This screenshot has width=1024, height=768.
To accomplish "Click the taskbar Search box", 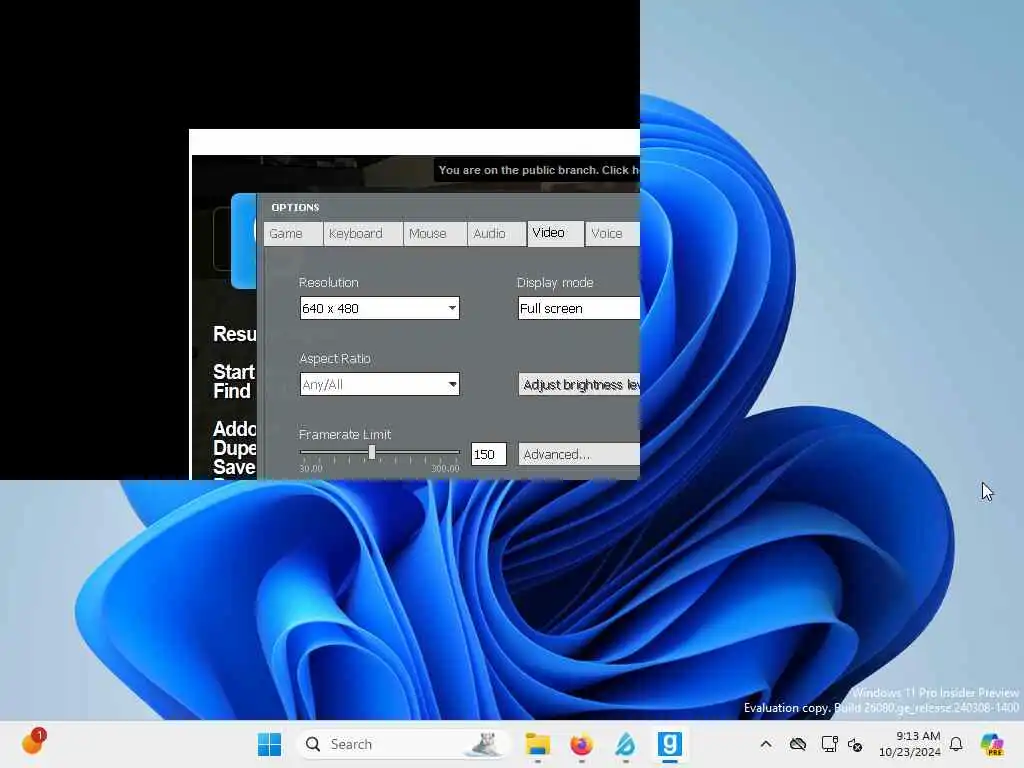I will (x=403, y=744).
